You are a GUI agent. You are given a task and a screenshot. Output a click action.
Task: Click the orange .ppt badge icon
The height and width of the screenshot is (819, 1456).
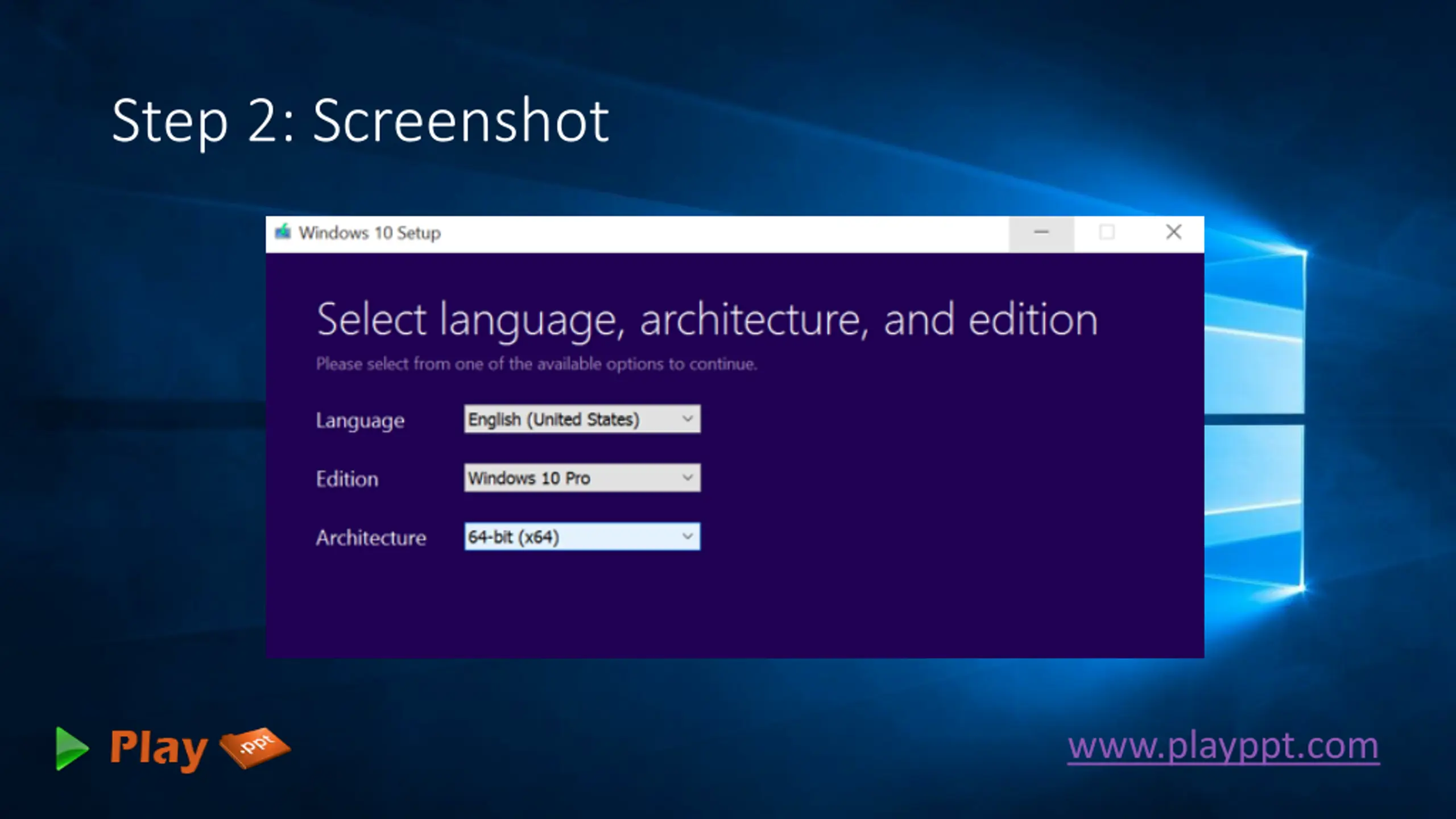255,747
